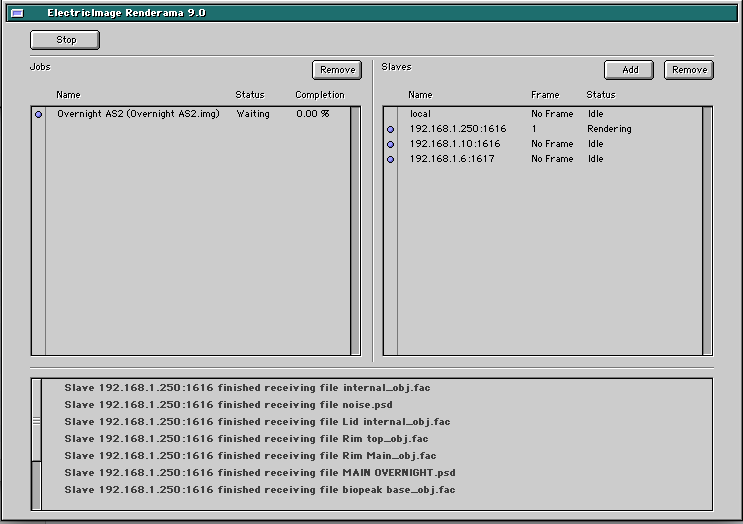
Task: Click the blue status dot of Overnight AS2 job
Action: (39, 115)
